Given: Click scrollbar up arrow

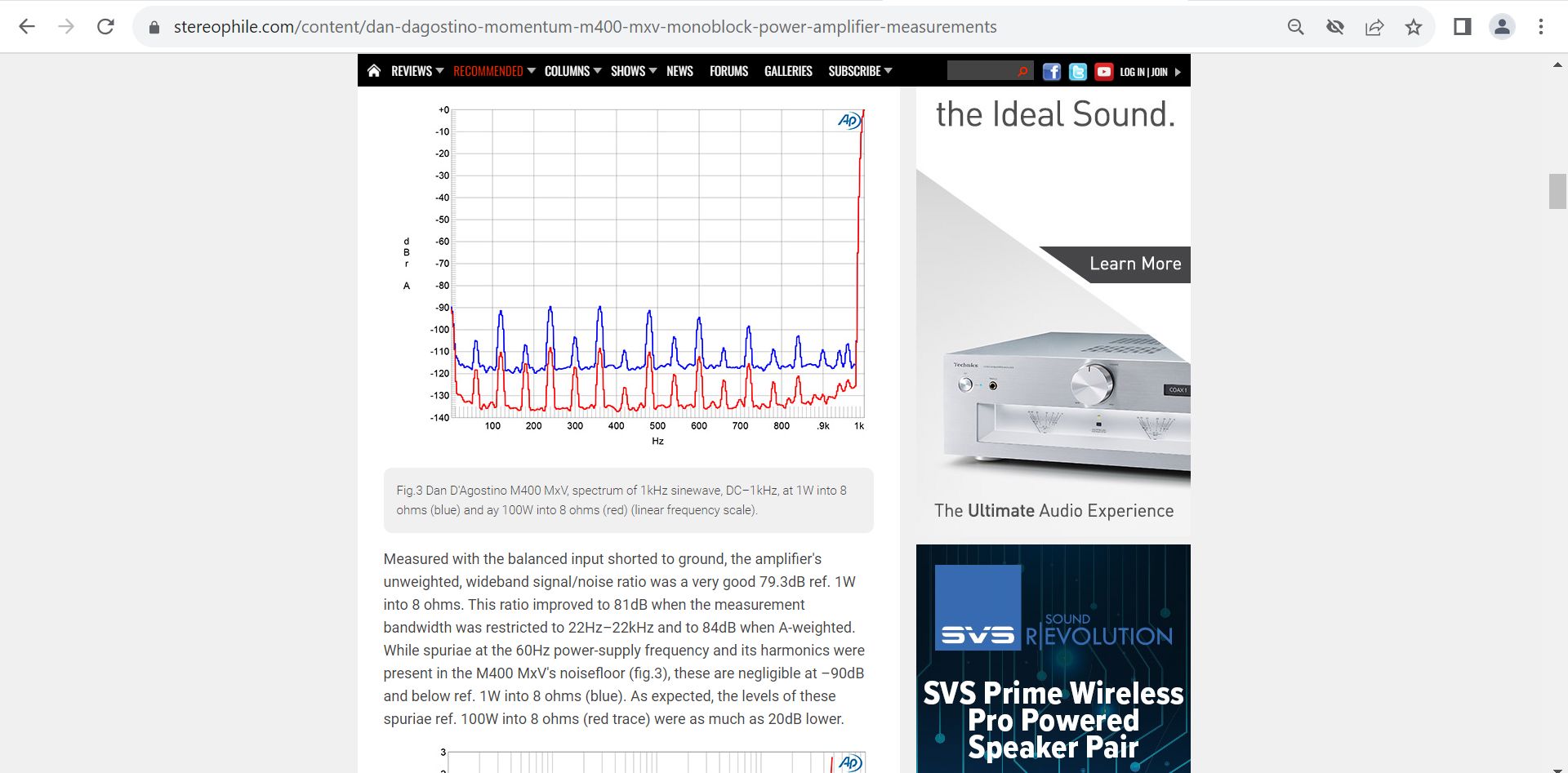Looking at the screenshot, I should tap(1557, 64).
